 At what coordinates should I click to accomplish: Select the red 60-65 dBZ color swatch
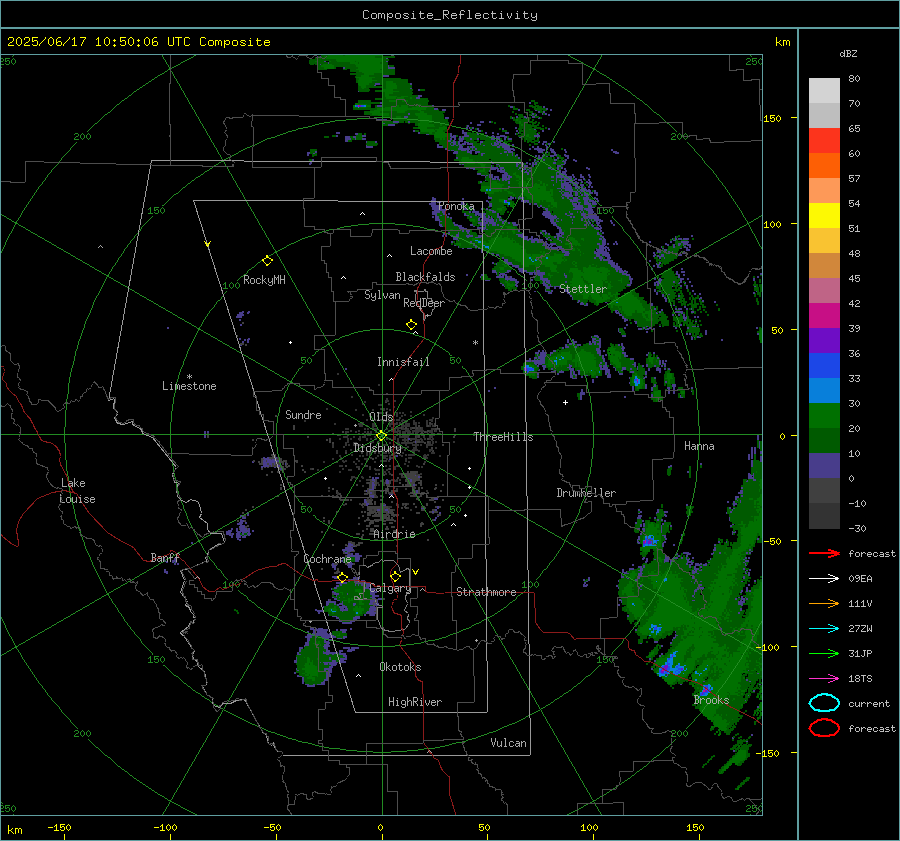pos(824,141)
